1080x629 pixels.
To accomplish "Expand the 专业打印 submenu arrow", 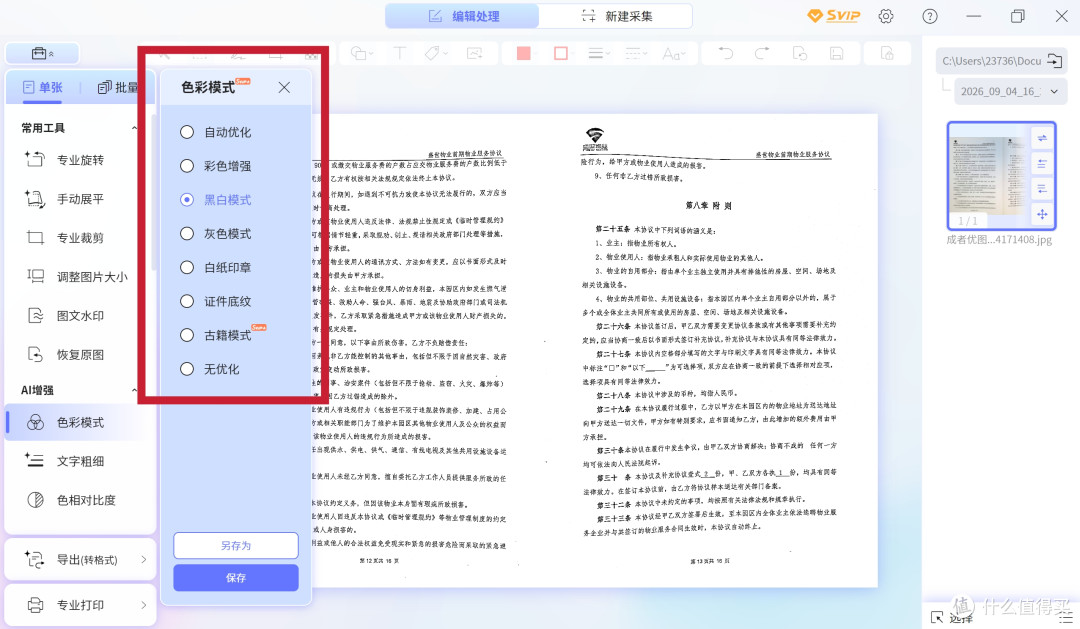I will pos(143,605).
